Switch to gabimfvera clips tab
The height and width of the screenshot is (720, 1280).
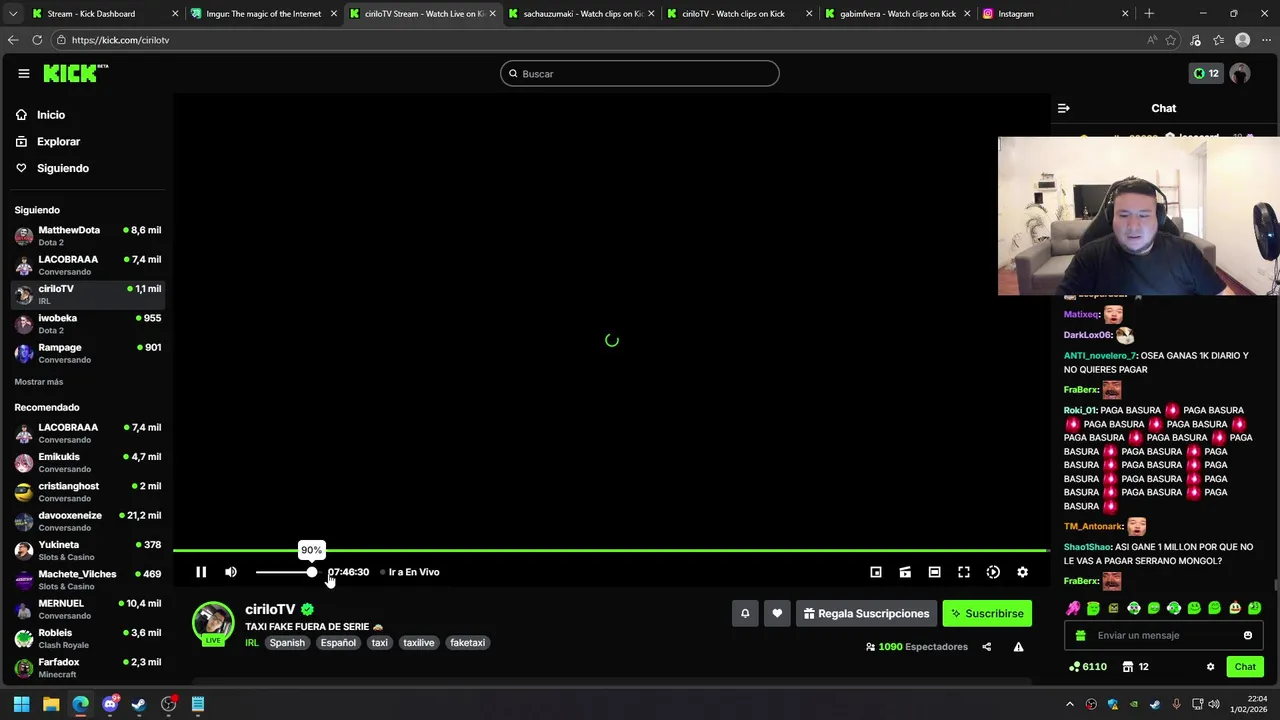pos(897,14)
